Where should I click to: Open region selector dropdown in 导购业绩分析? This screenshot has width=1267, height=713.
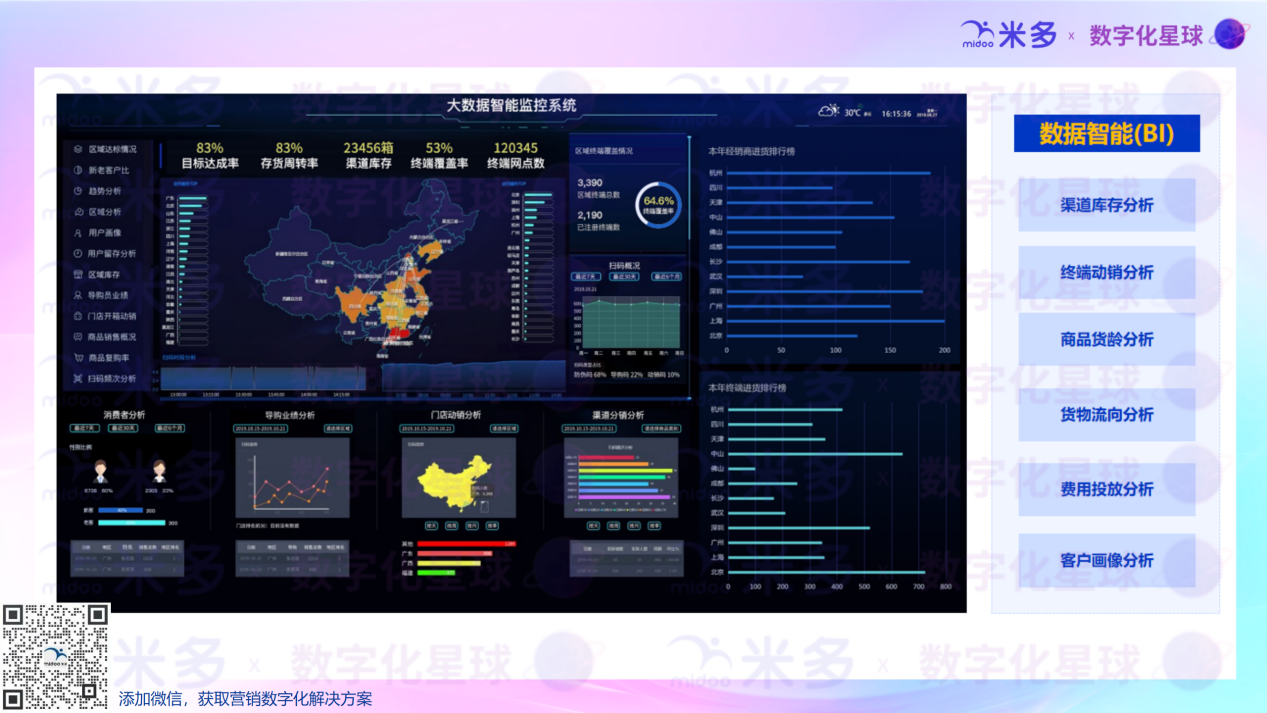[337, 428]
